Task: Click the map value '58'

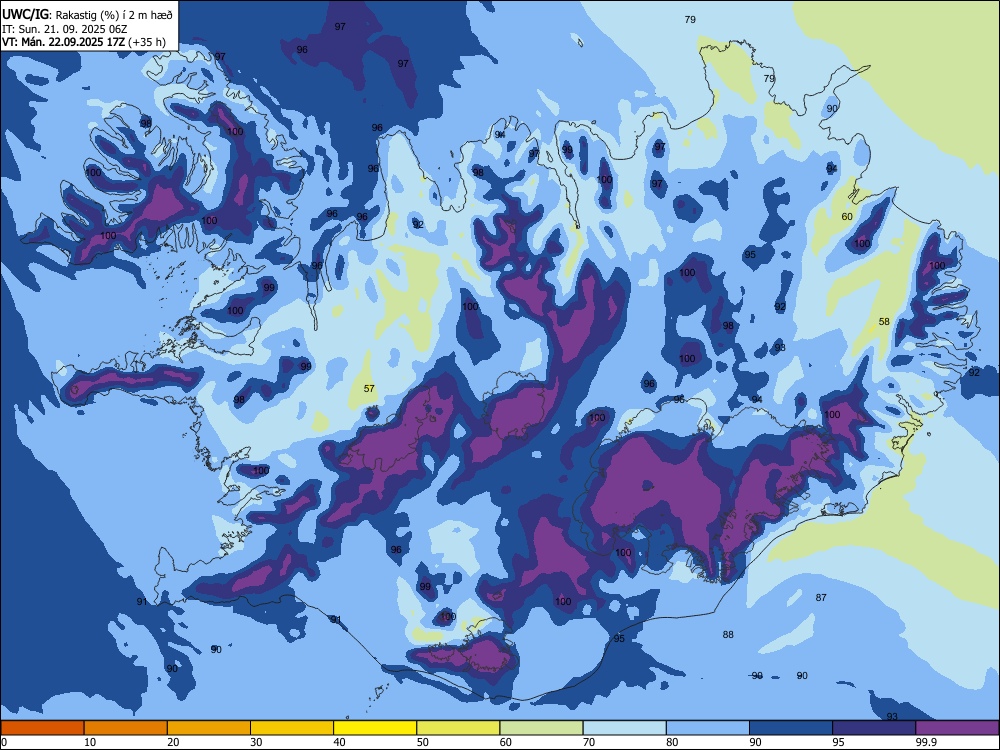Action: [884, 321]
